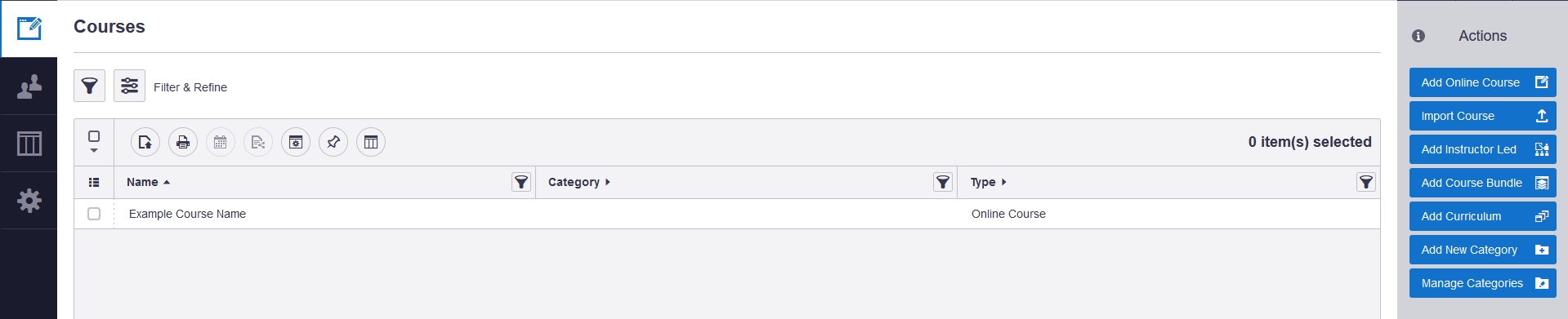
Task: Open the refine sliders icon button
Action: [129, 86]
